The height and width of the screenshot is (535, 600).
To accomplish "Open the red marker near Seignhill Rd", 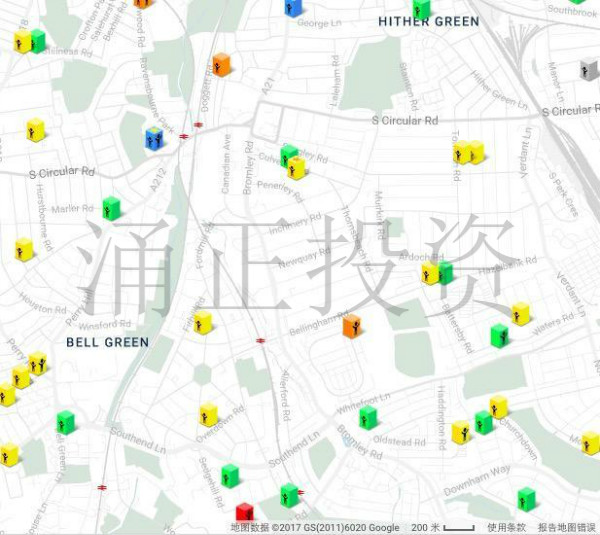I will point(245,512).
